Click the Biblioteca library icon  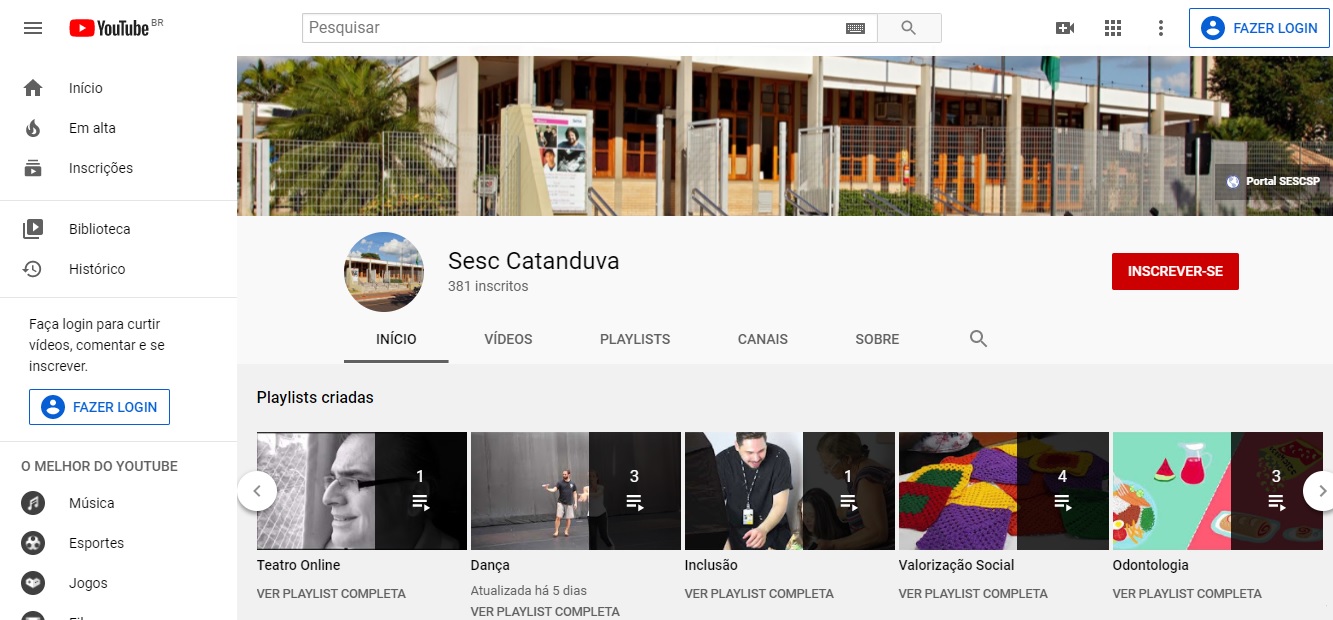tap(33, 229)
